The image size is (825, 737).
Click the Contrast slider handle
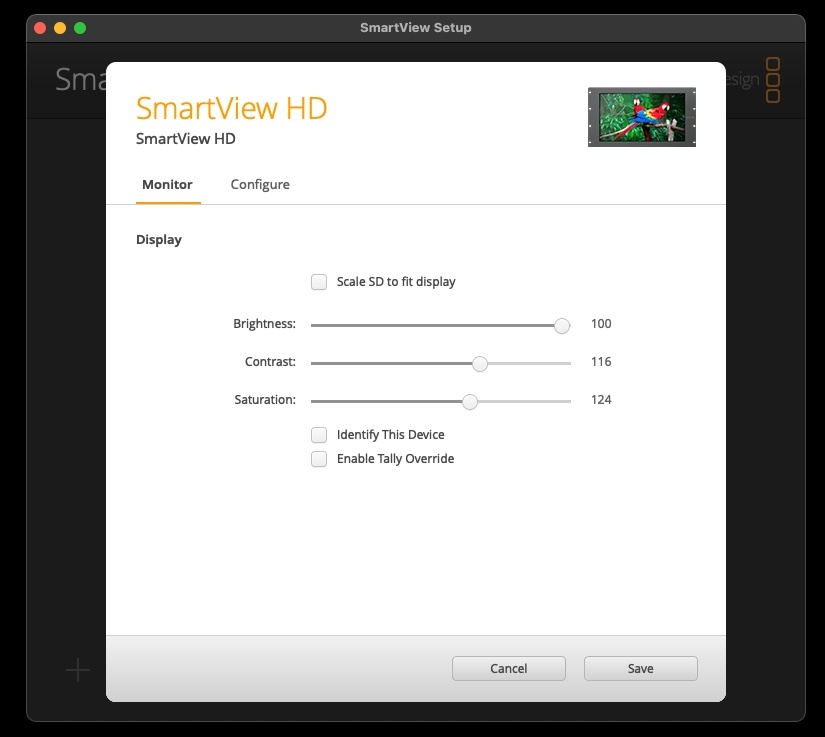[x=480, y=364]
